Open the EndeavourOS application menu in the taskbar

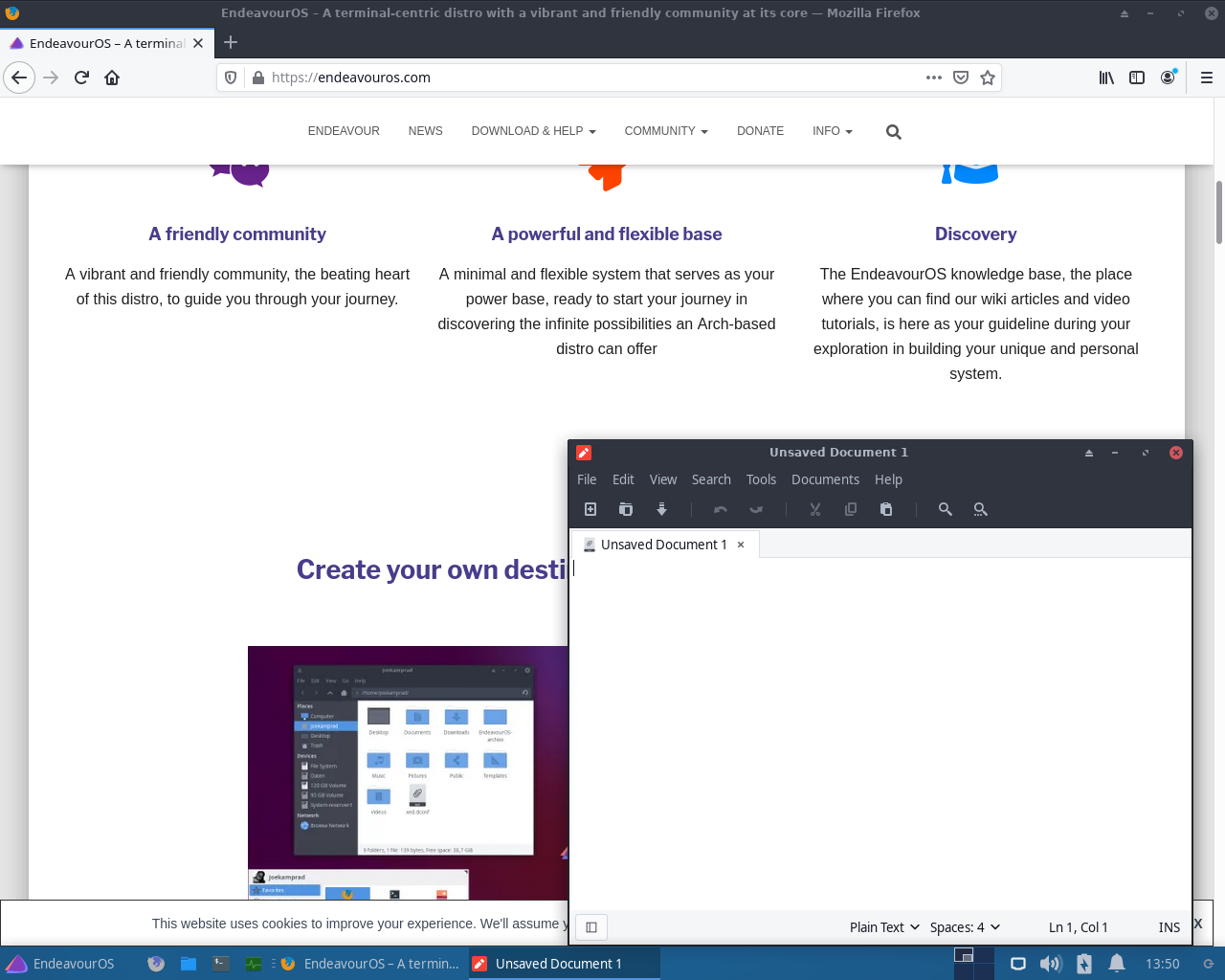tap(59, 964)
